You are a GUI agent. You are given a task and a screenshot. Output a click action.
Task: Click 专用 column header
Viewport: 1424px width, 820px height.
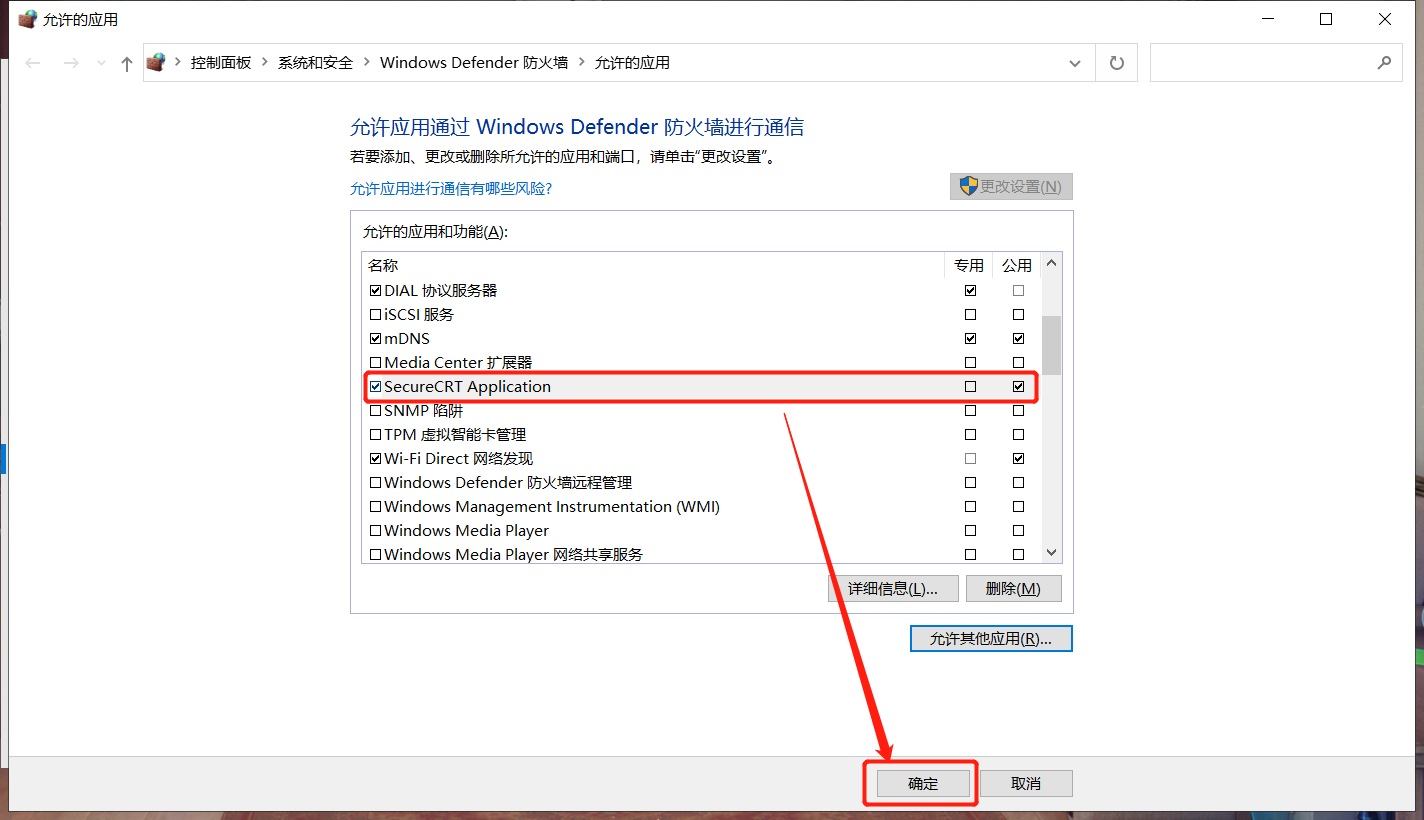pos(969,265)
